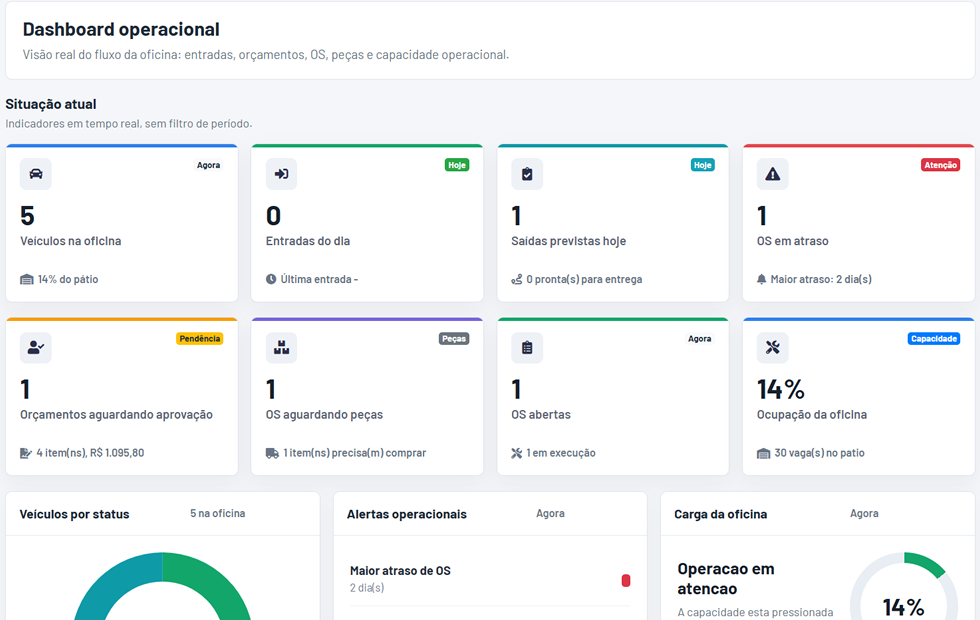
Task: Click the hand icon beside 0 pronta(s) para entrega
Action: coord(517,279)
